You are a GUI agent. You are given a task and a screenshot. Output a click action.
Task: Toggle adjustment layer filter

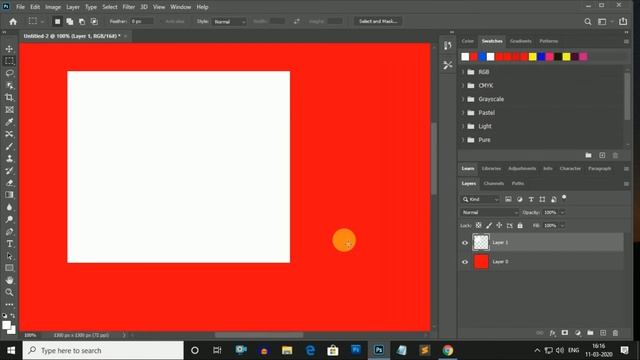point(520,199)
